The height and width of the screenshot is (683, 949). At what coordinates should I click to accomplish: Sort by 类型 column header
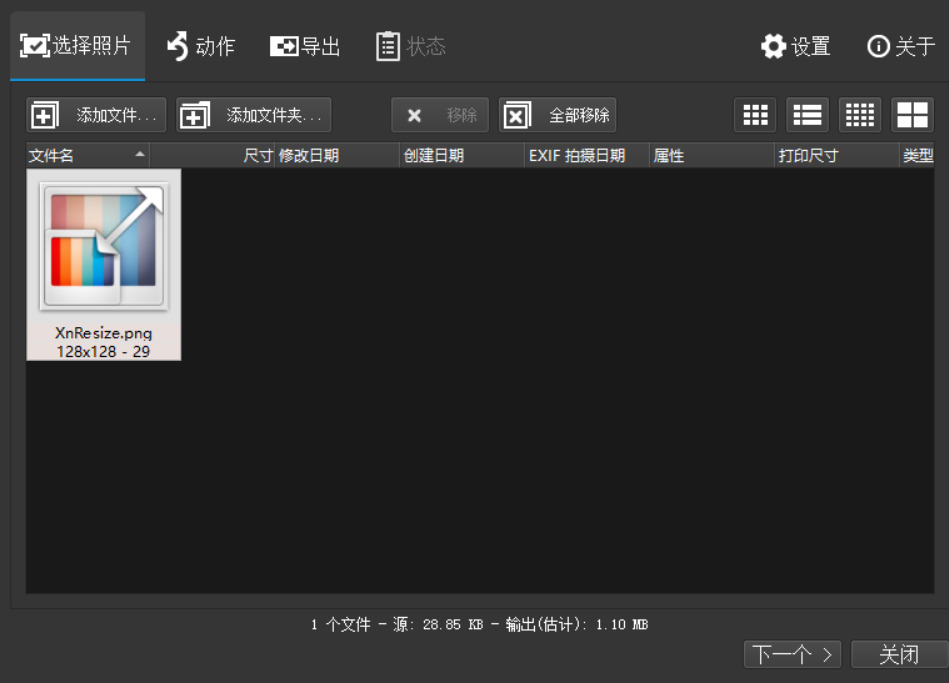pyautogui.click(x=917, y=156)
